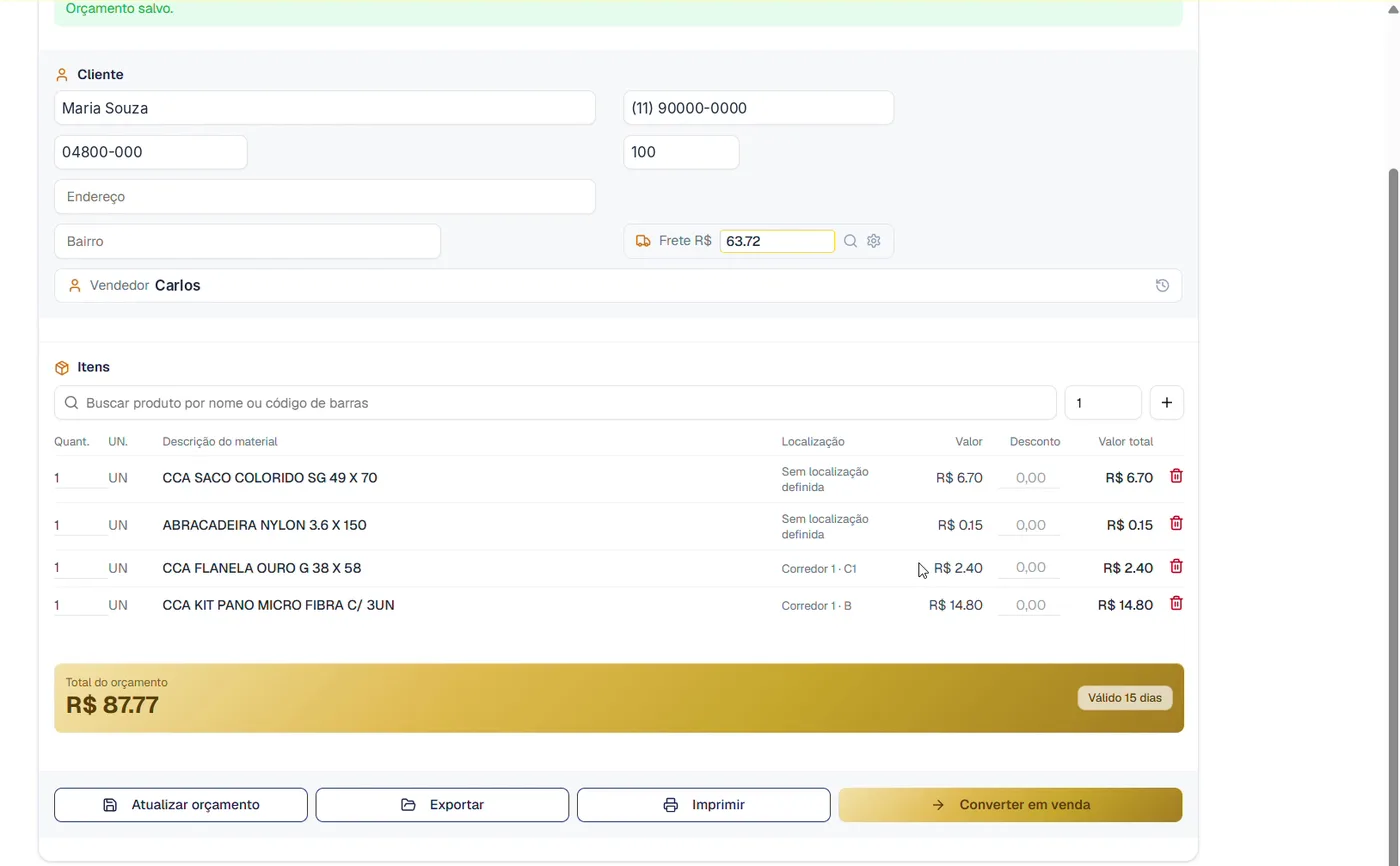Add product with the plus button
Viewport: 1400px width, 866px height.
[1167, 403]
